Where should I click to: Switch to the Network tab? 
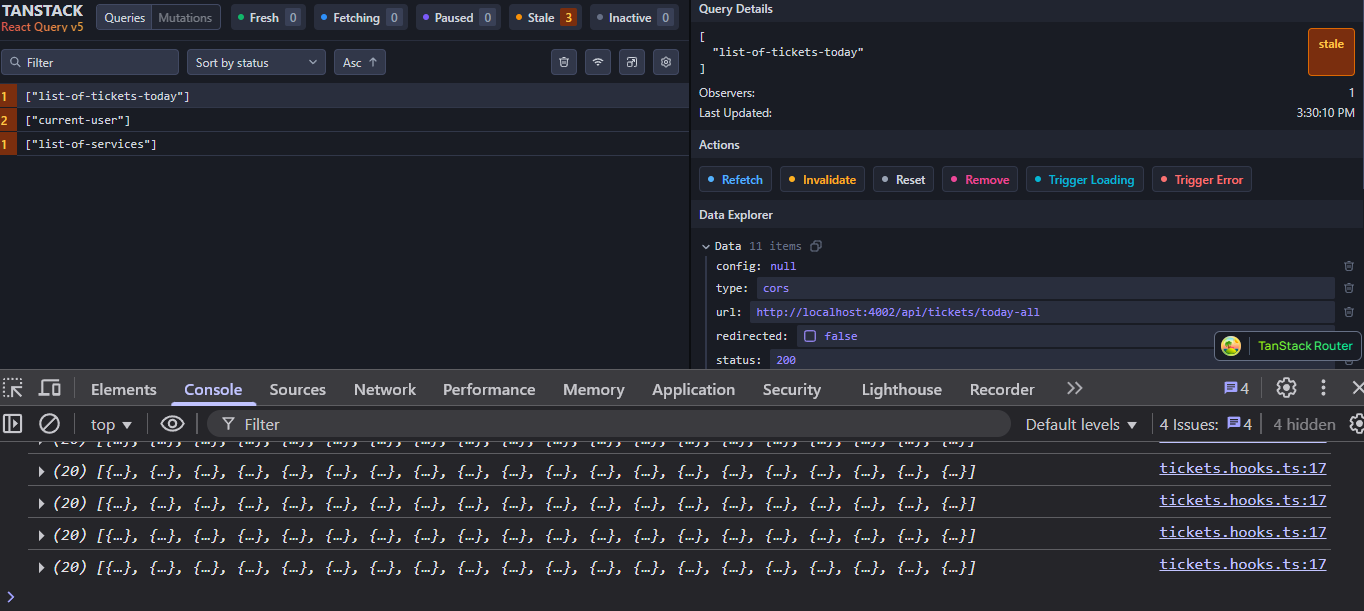point(385,389)
